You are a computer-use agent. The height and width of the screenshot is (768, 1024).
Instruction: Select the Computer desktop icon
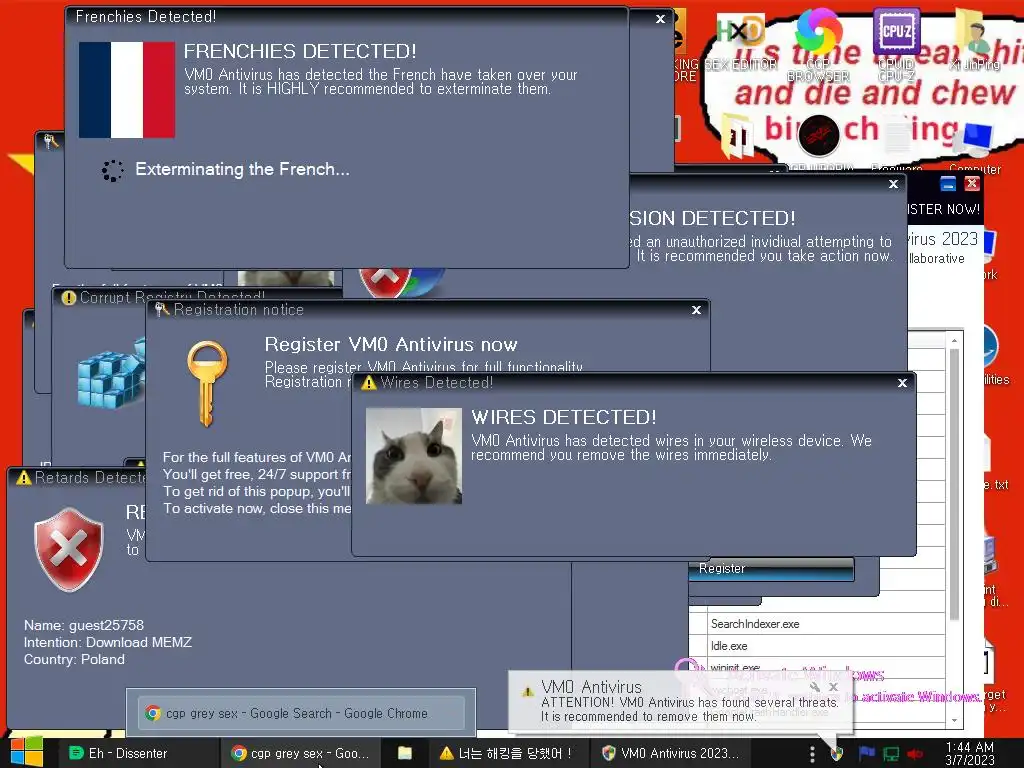coord(976,149)
